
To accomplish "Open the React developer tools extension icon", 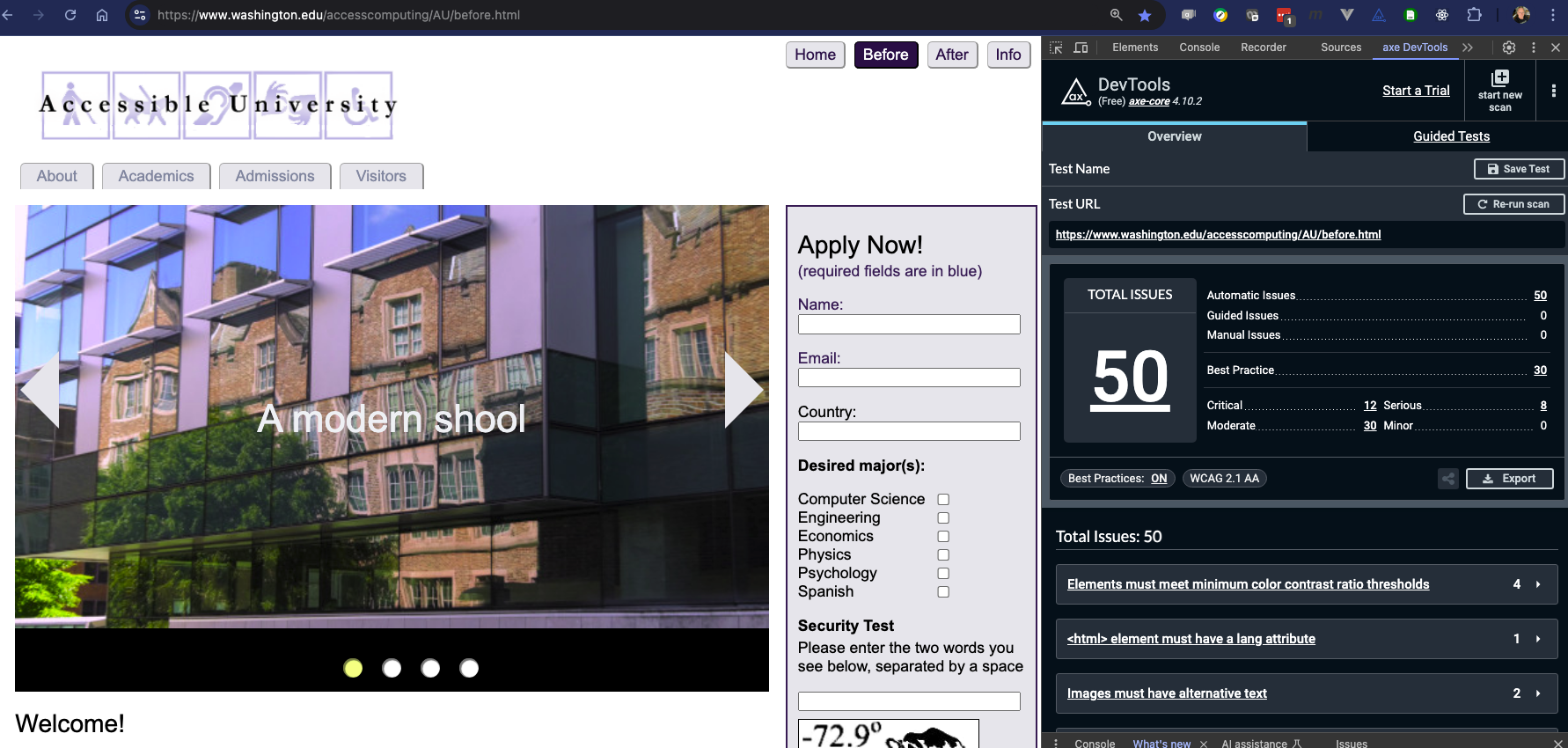I will [x=1442, y=15].
